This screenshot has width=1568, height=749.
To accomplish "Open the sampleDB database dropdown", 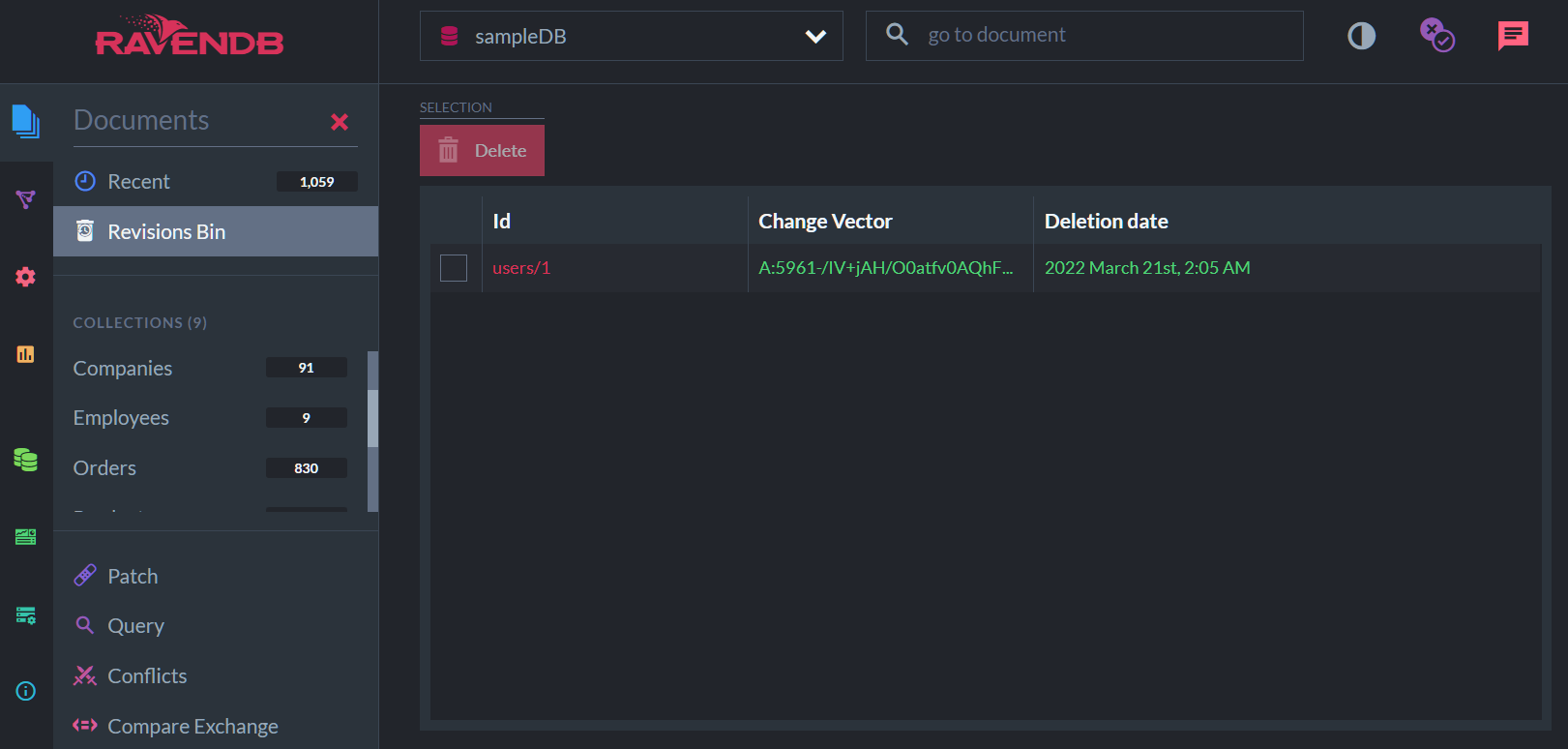I will tap(632, 36).
